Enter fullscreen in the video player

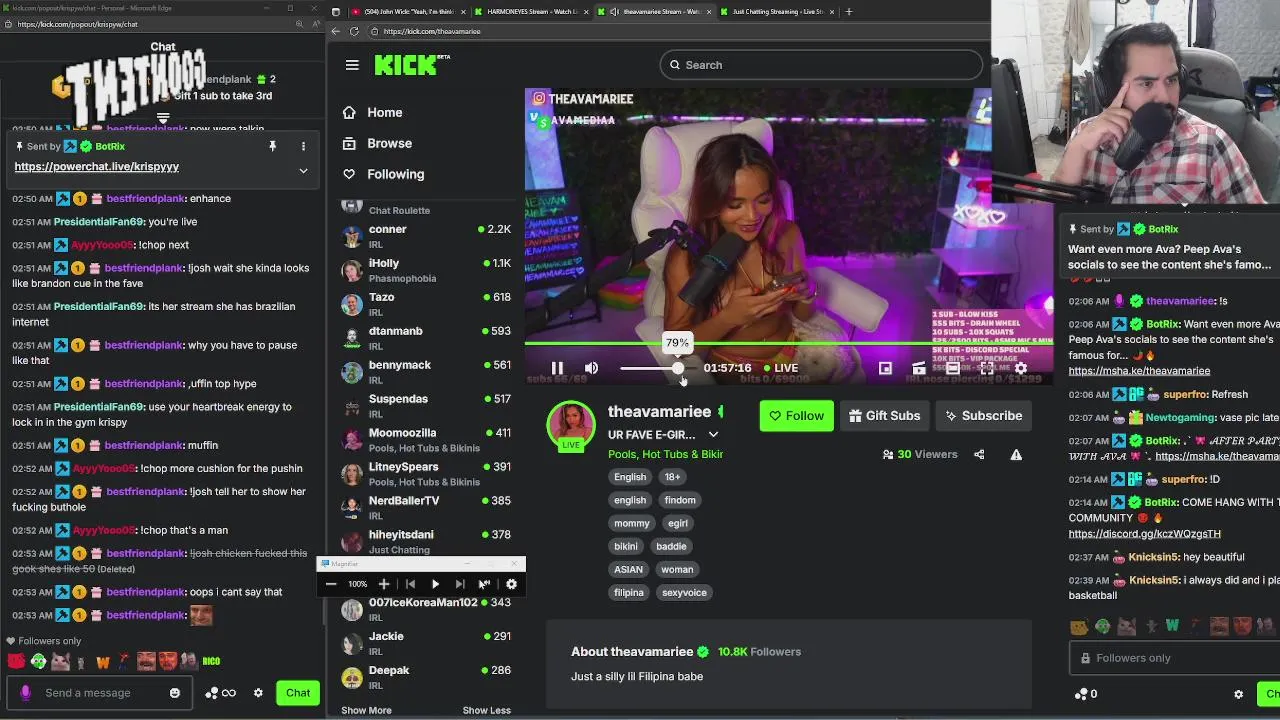(x=987, y=368)
